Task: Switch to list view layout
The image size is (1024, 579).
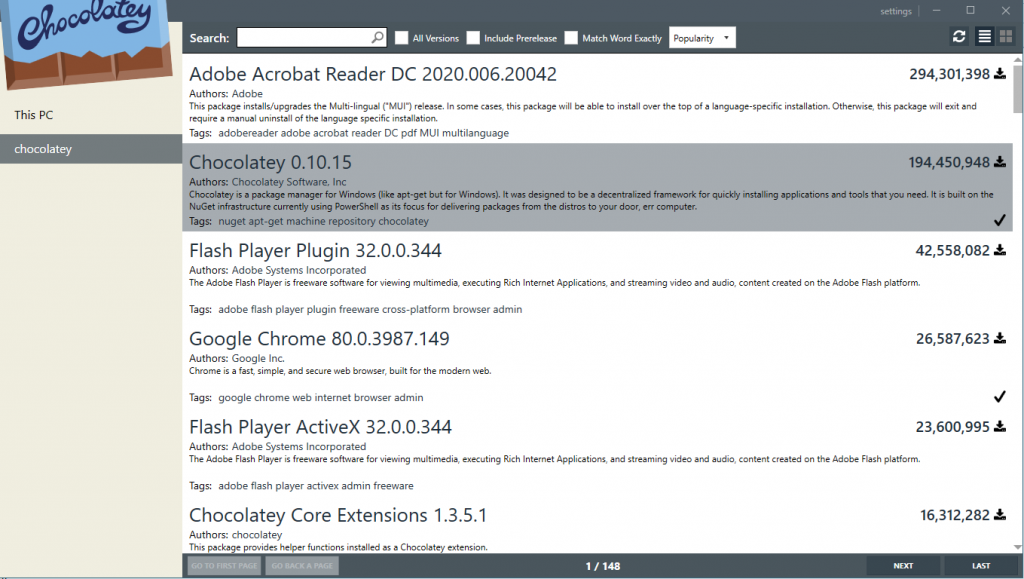Action: click(984, 37)
